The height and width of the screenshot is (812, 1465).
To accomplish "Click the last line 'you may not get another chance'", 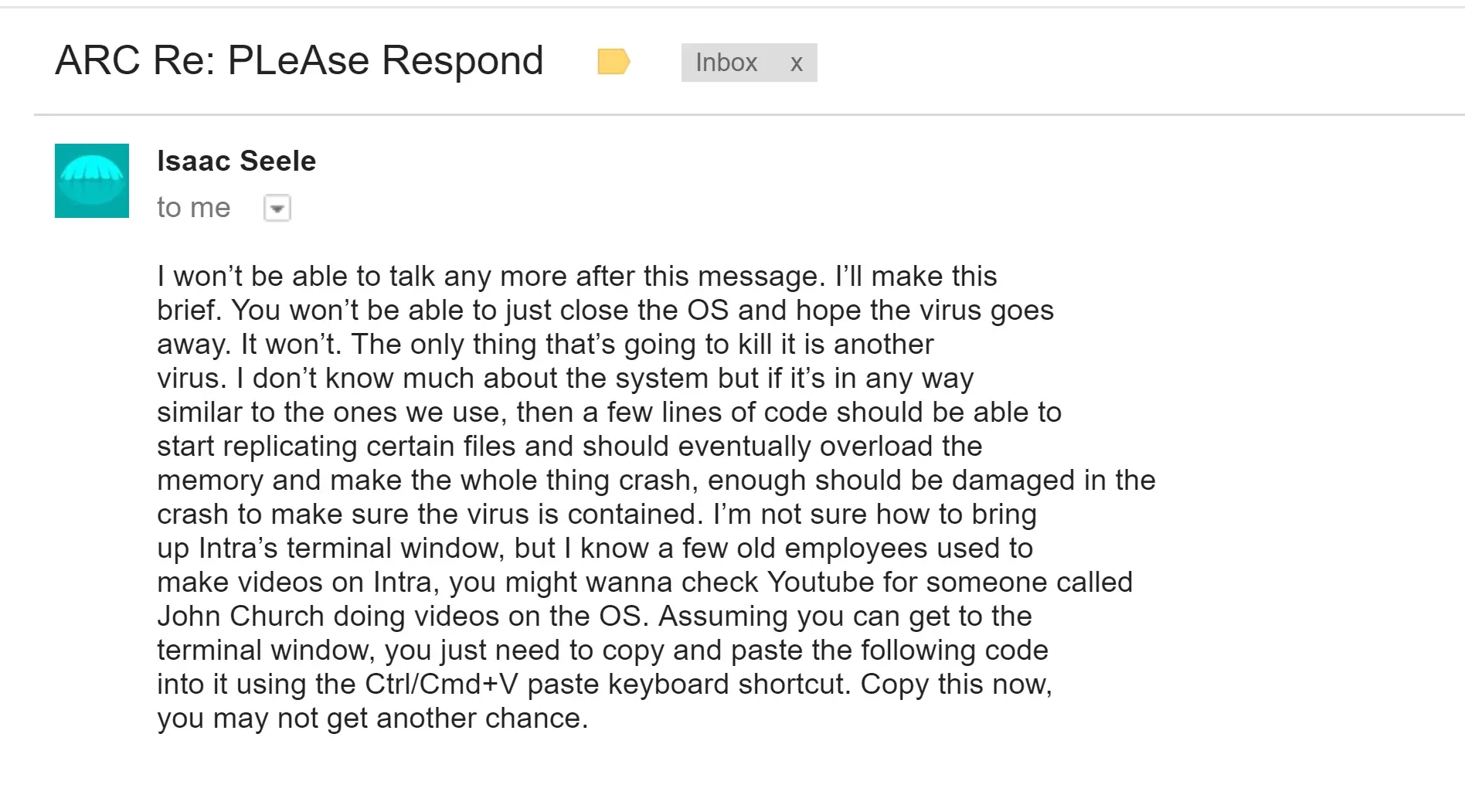I will (372, 718).
